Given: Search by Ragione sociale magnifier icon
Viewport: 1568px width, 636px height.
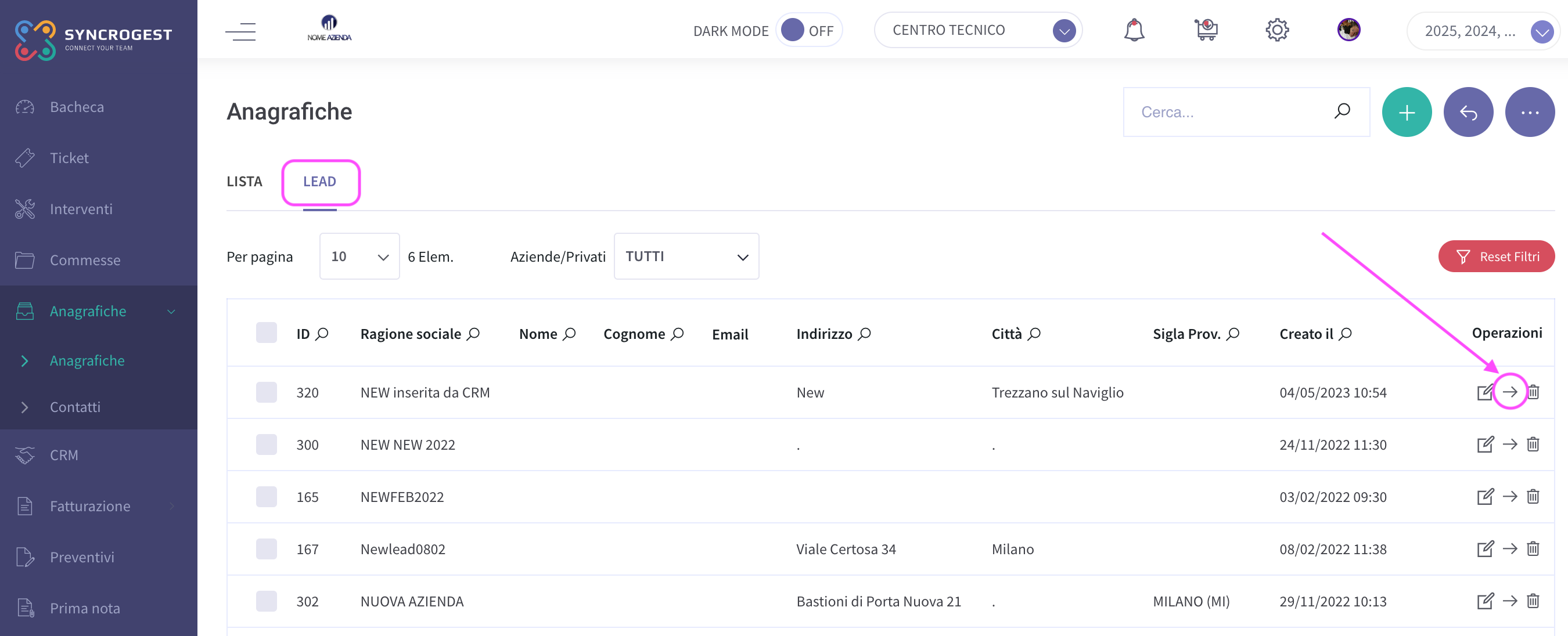Looking at the screenshot, I should point(473,334).
